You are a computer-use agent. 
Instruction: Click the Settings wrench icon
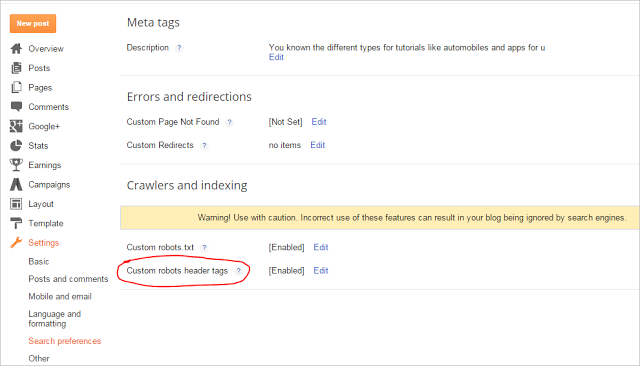tap(16, 242)
